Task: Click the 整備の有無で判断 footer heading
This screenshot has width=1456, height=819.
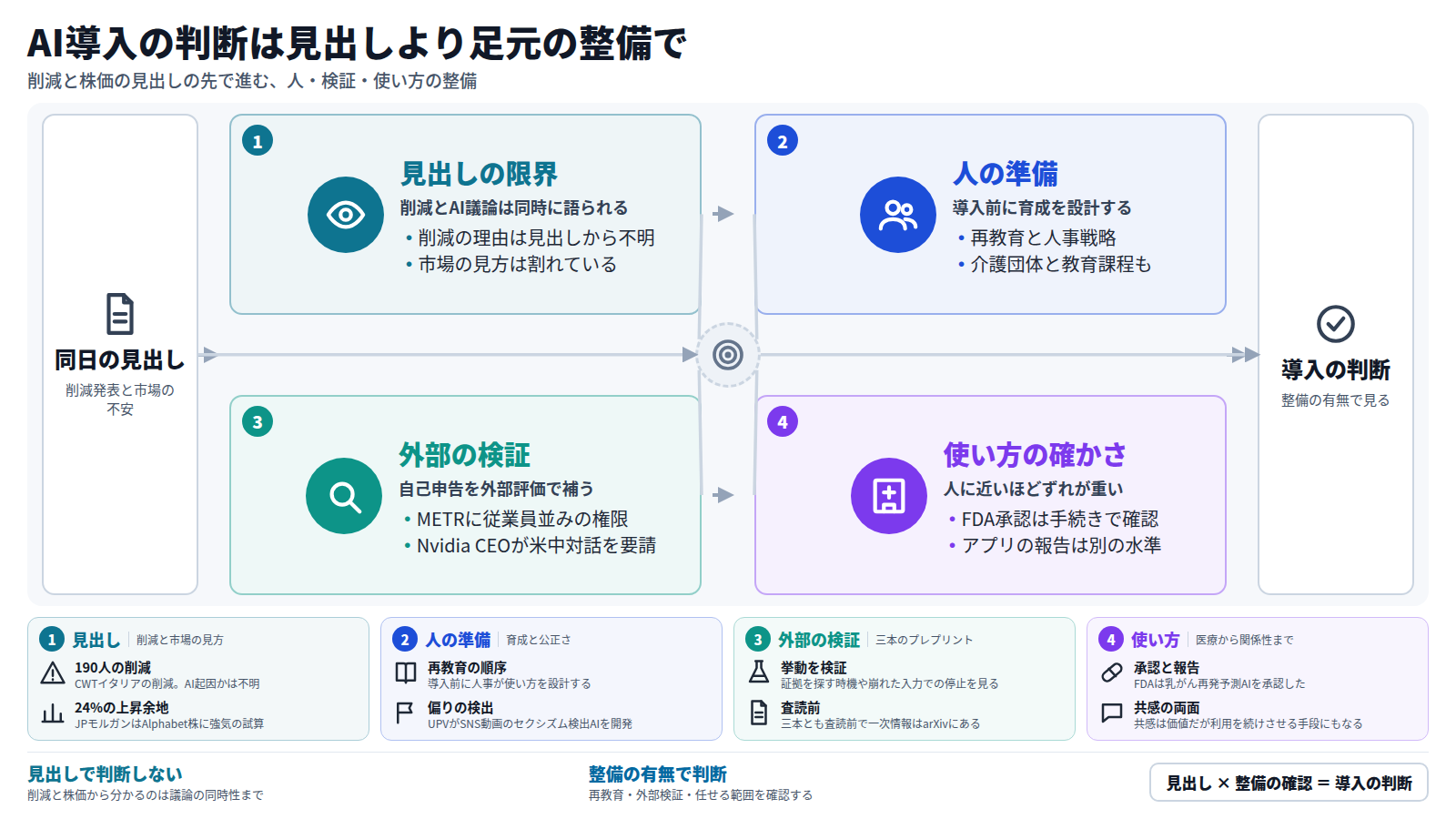Action: click(657, 774)
